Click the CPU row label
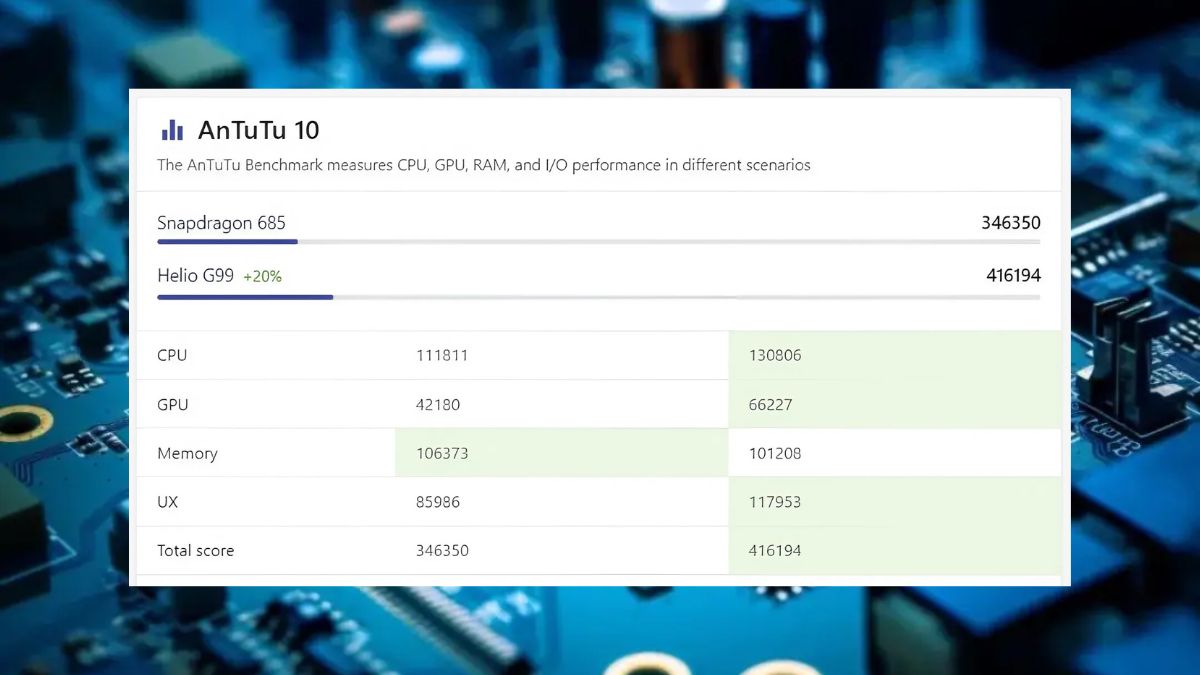The height and width of the screenshot is (675, 1200). (172, 355)
